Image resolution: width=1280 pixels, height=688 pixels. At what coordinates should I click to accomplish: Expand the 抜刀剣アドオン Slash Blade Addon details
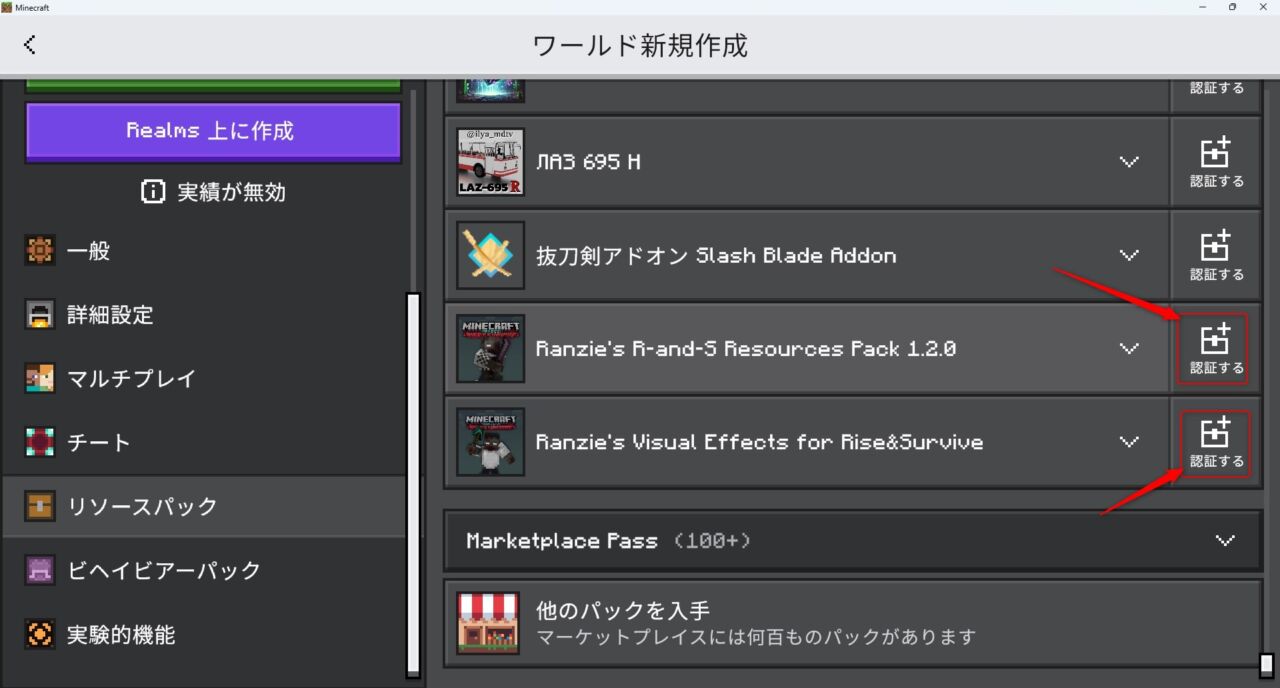coord(1129,255)
